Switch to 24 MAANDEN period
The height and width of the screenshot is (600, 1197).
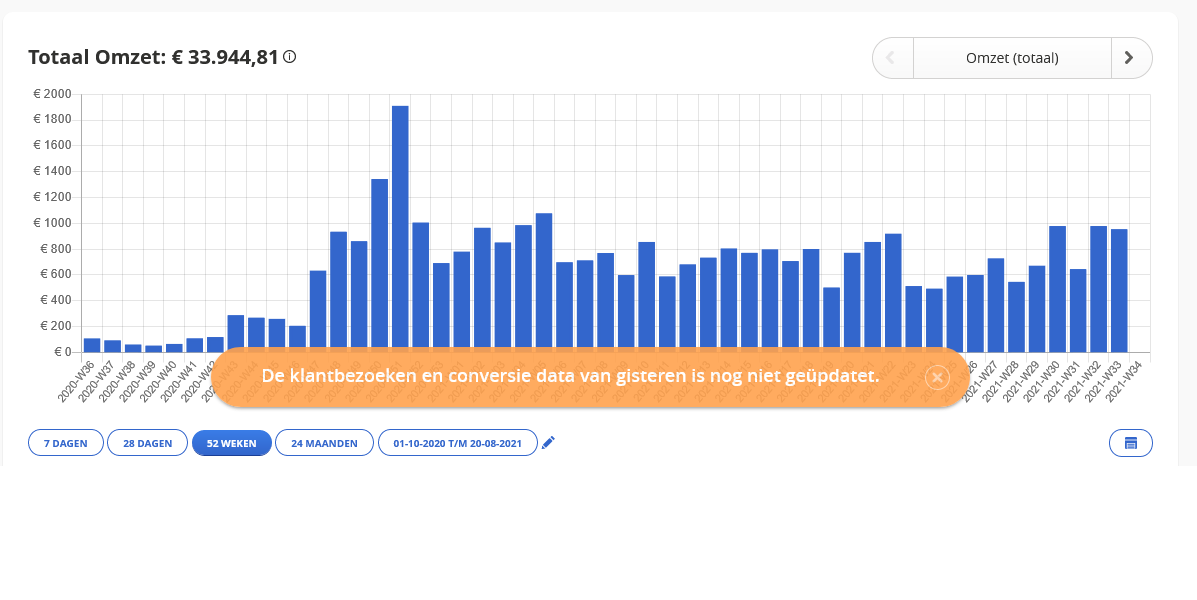coord(324,443)
